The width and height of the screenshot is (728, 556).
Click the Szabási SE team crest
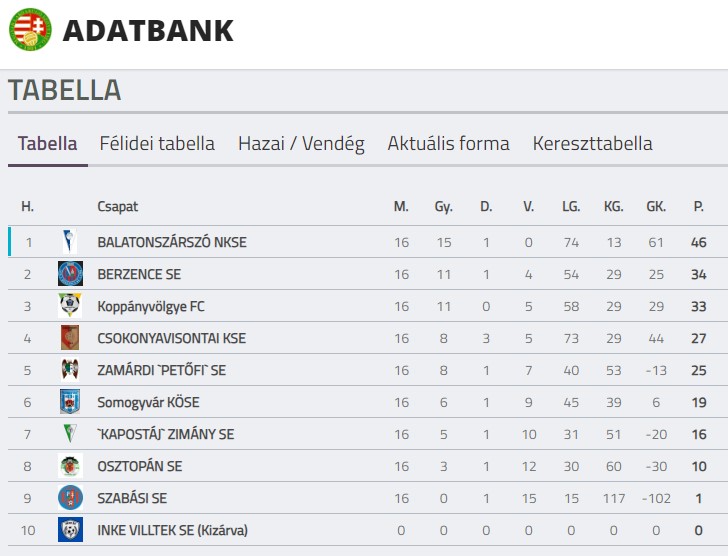[x=69, y=498]
